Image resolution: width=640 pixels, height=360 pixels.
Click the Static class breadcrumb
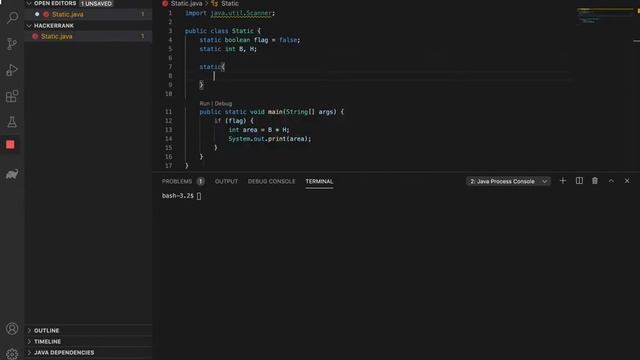coord(230,3)
